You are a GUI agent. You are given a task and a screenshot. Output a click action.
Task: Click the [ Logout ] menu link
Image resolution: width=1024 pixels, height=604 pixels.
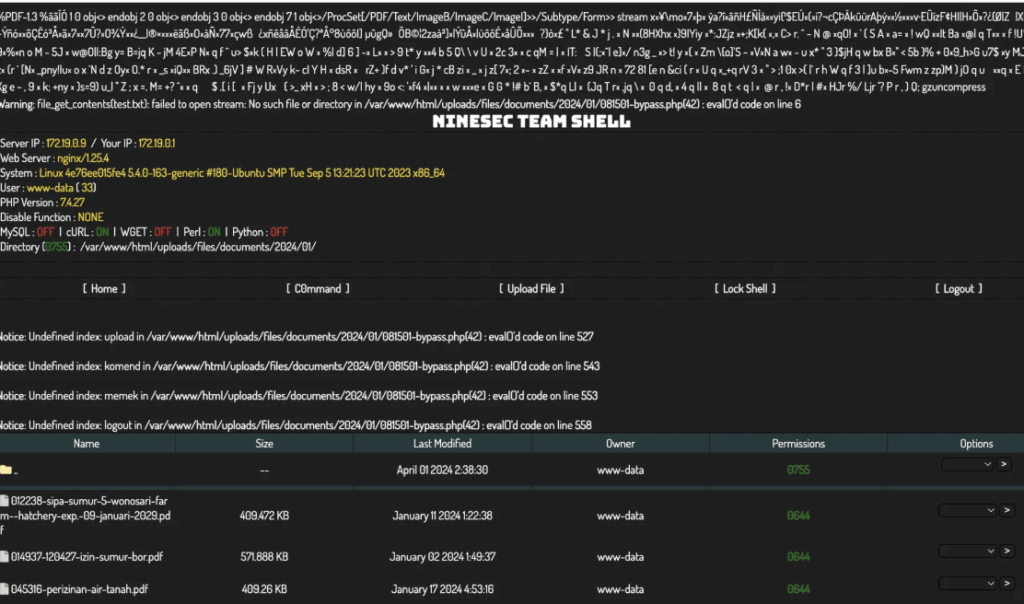tap(959, 289)
